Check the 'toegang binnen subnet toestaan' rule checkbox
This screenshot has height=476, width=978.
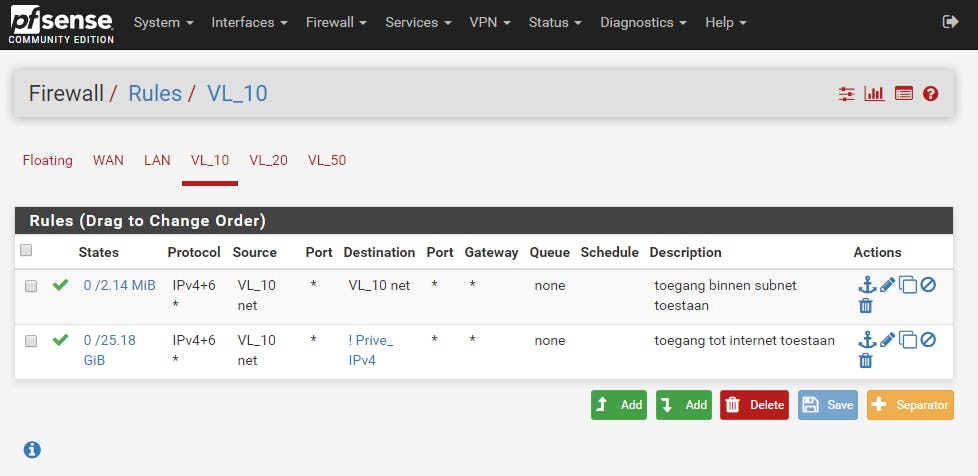[31, 286]
